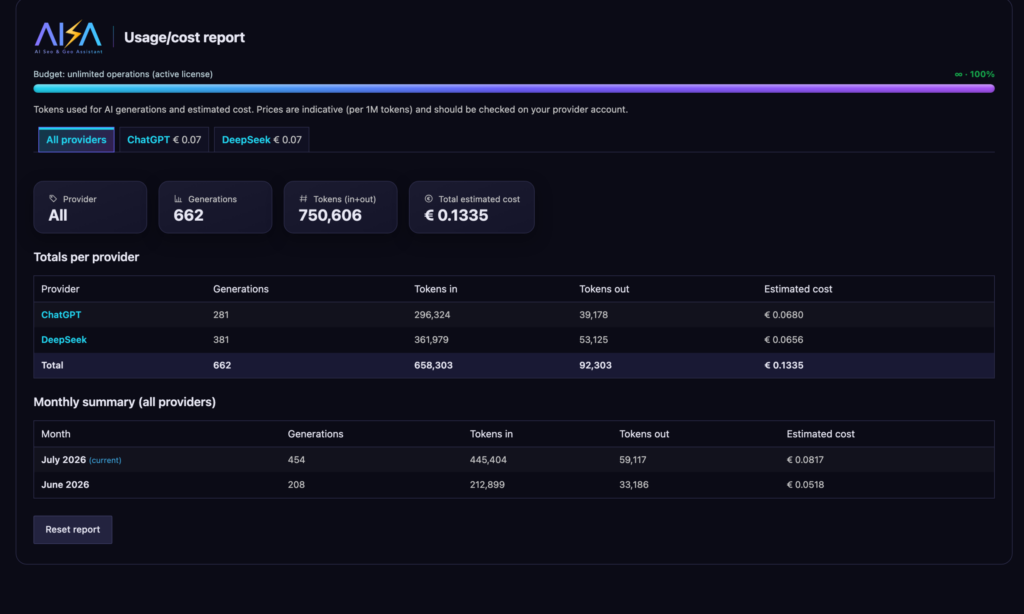The width and height of the screenshot is (1024, 614).
Task: Click the tag icon in the Provider card
Action: click(x=53, y=199)
